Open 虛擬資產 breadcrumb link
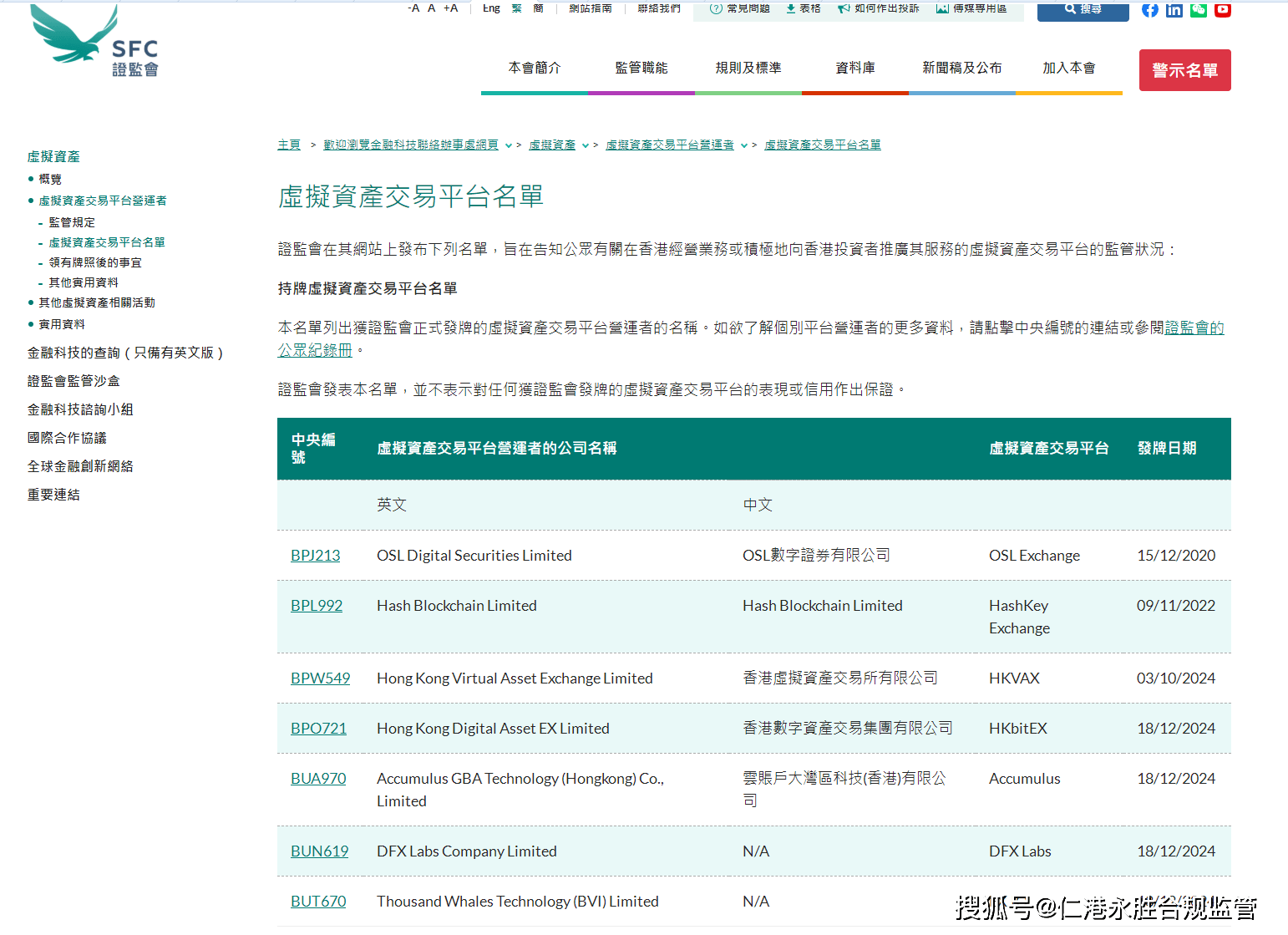The width and height of the screenshot is (1288, 935). [552, 145]
